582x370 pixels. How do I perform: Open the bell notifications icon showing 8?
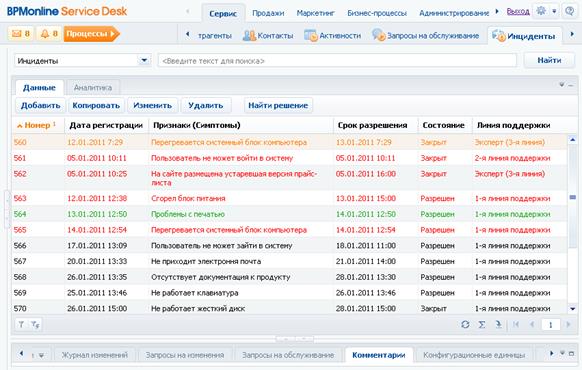pyautogui.click(x=49, y=34)
